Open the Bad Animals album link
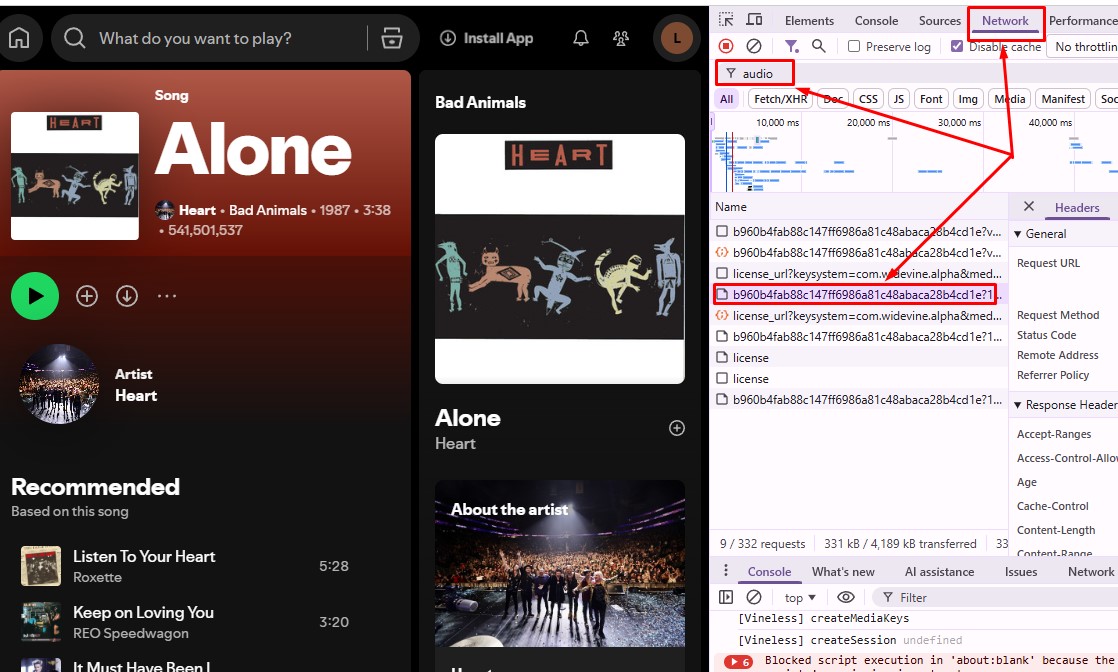 267,210
